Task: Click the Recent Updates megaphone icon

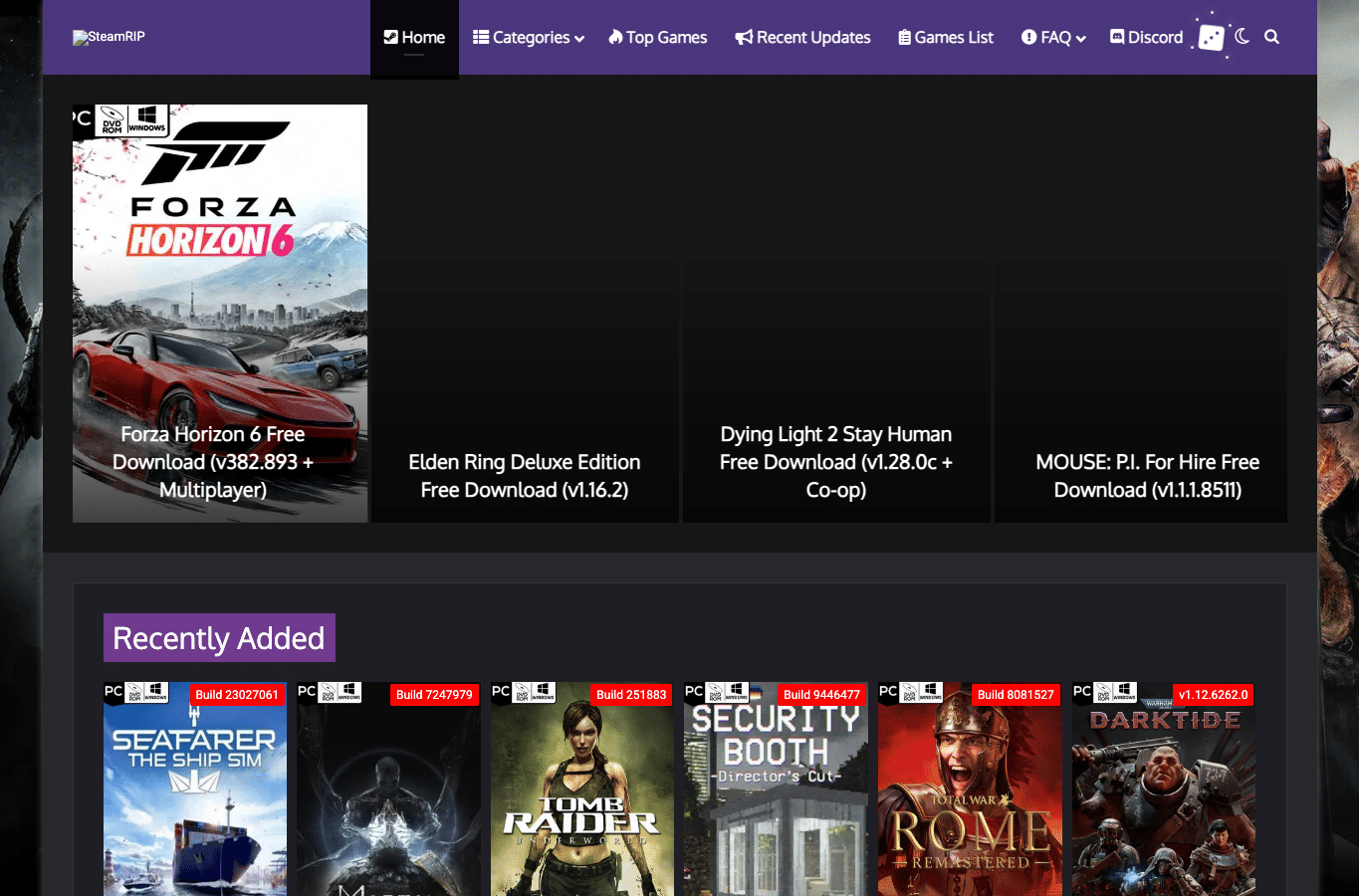Action: (x=744, y=38)
